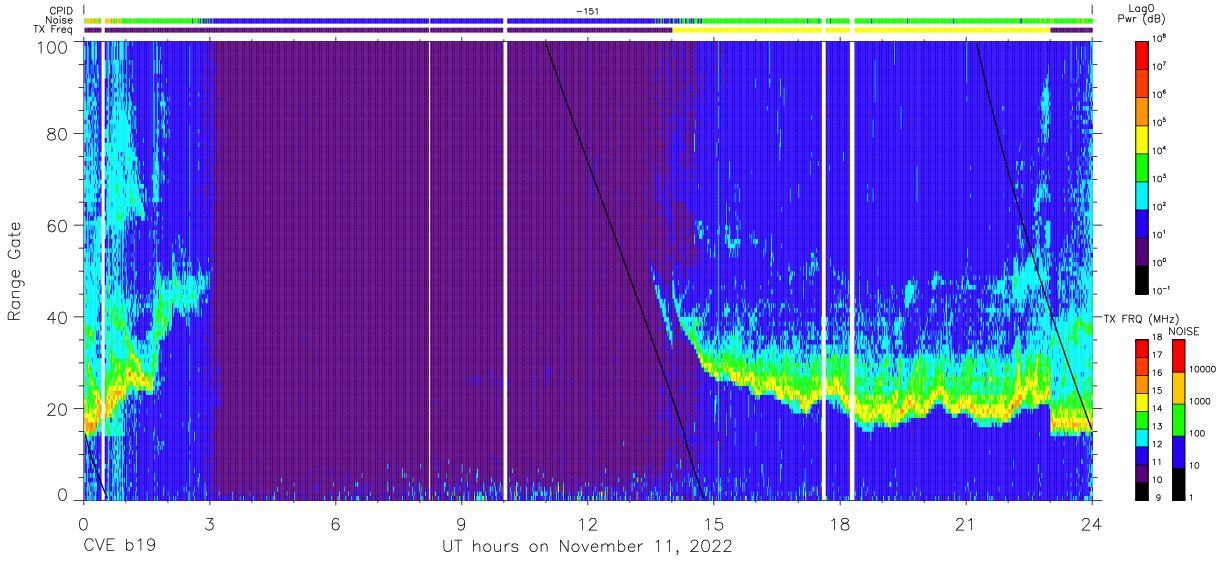Screen dimensions: 1228x567
Task: Click the yellow segment of NOISE colorbar
Action: click(x=1178, y=388)
